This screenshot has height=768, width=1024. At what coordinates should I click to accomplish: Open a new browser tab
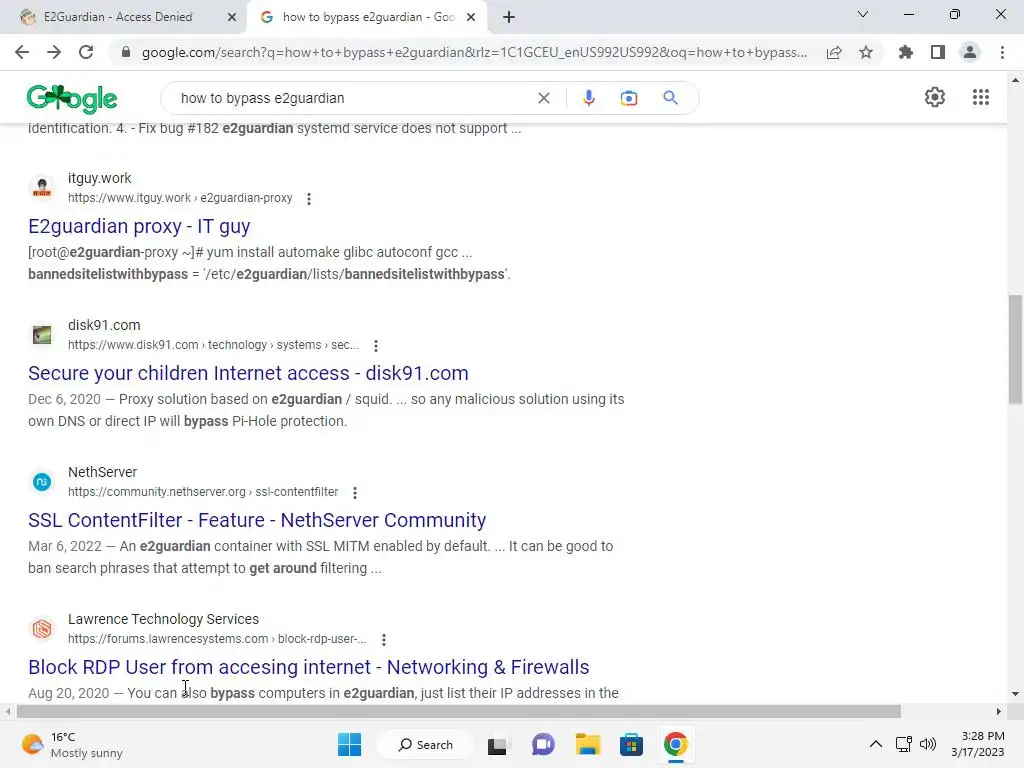point(509,17)
